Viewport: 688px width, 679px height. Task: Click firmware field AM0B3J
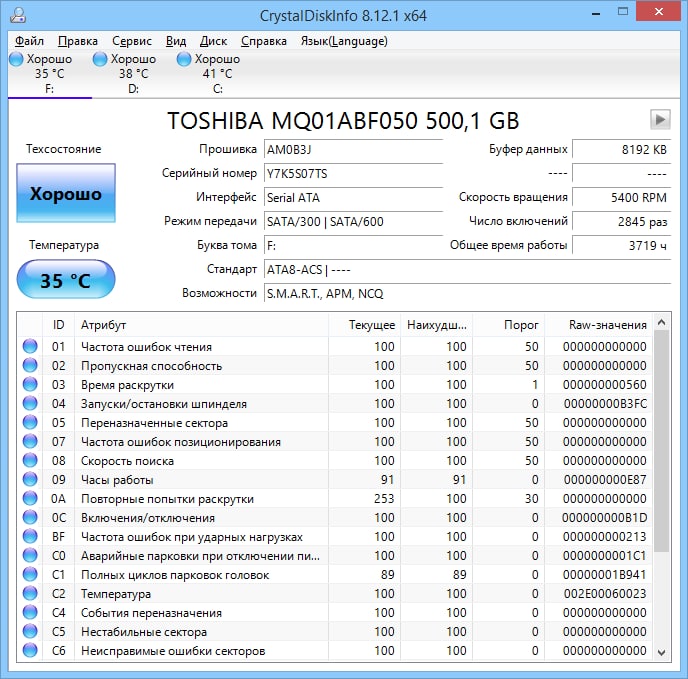coord(354,150)
